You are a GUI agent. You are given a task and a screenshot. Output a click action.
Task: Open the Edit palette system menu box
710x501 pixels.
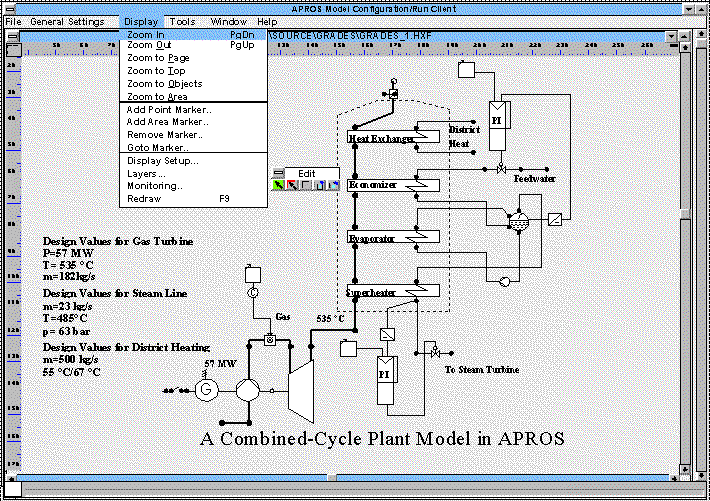(278, 173)
